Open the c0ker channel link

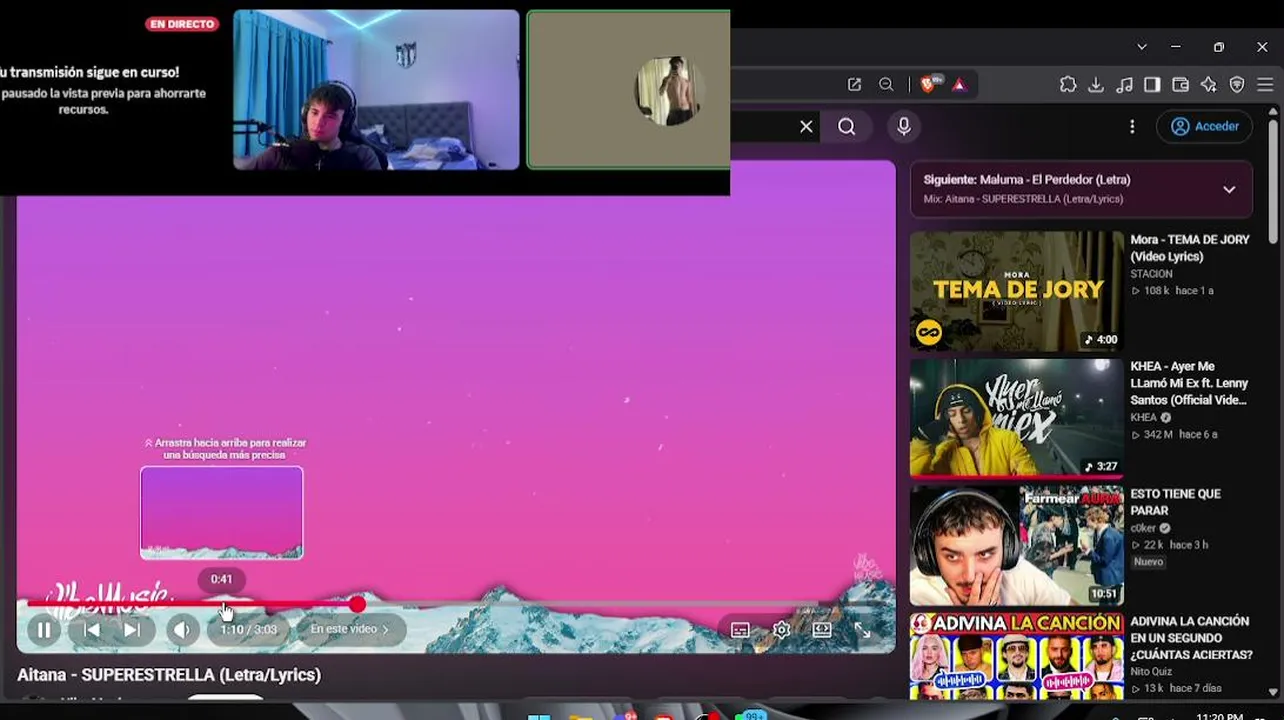click(1143, 528)
